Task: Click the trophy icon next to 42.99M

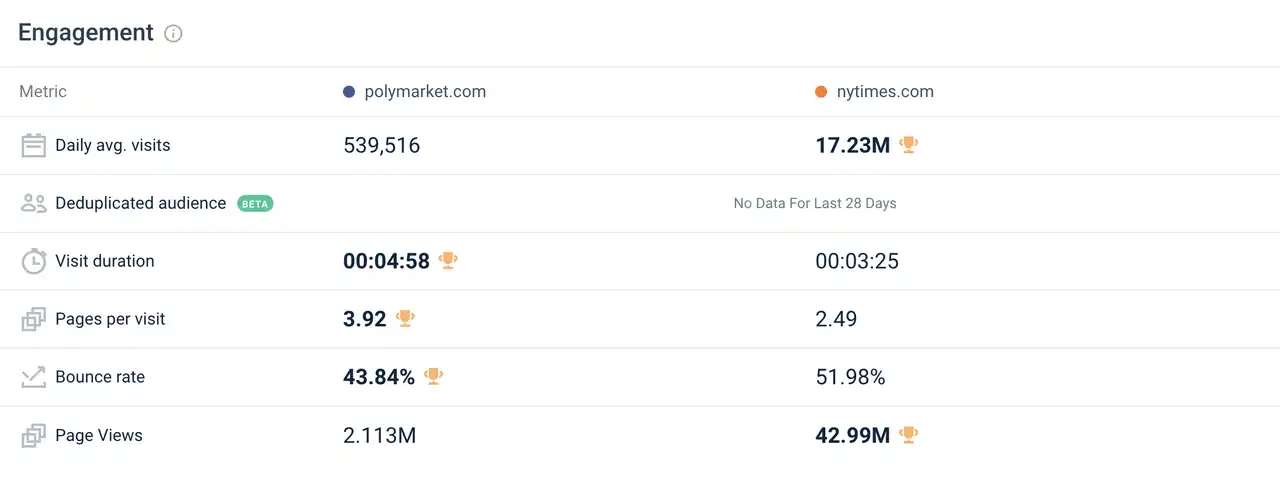Action: pyautogui.click(x=908, y=435)
